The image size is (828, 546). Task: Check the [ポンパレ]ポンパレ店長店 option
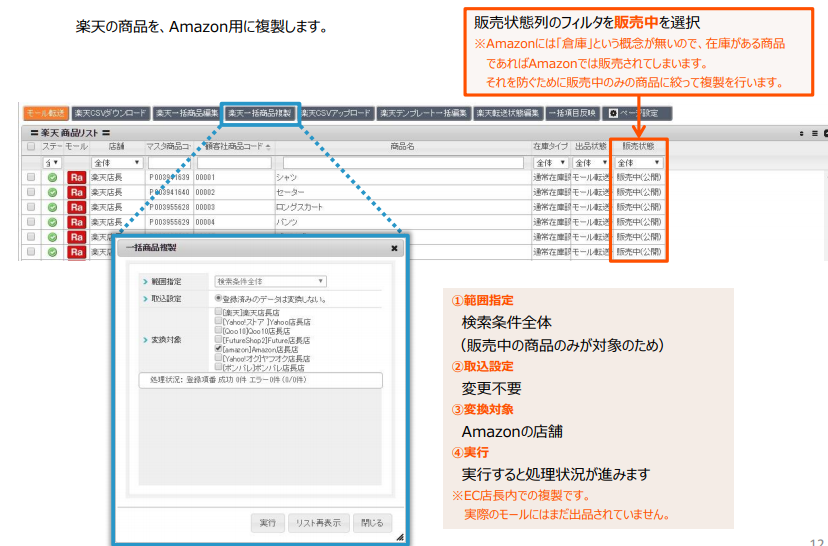point(218,366)
